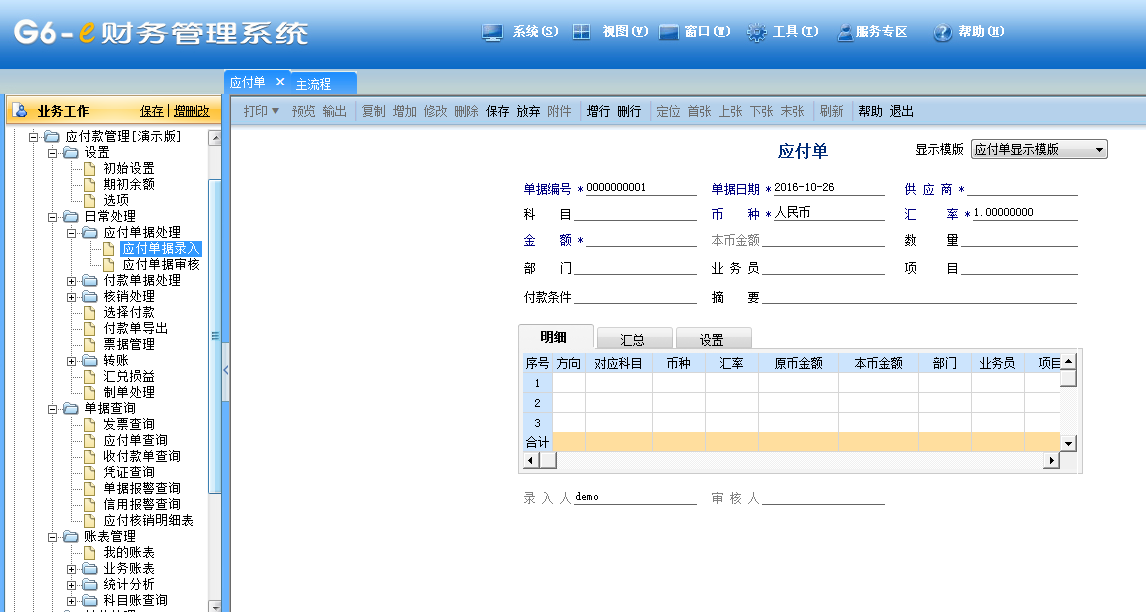Image resolution: width=1146 pixels, height=612 pixels.
Task: Collapse the 单据查询 tree node
Action: (53, 408)
